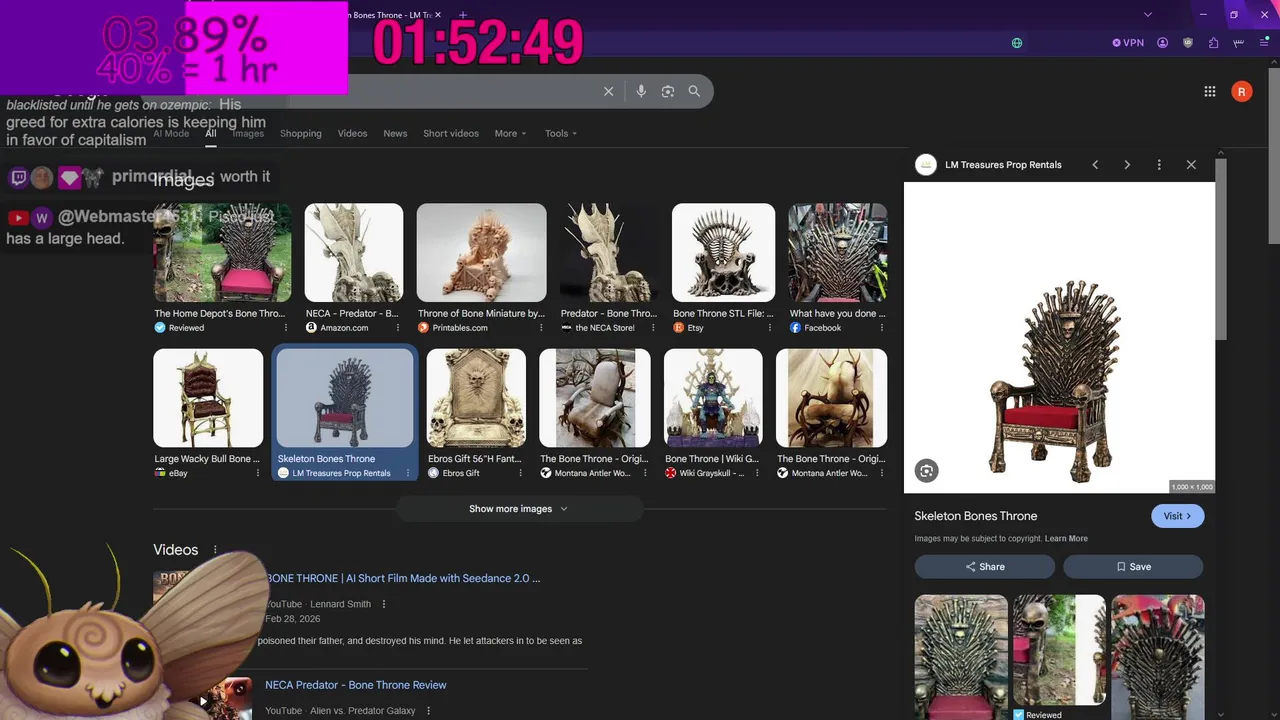Switch to the Short videos tab
The width and height of the screenshot is (1280, 720).
click(x=451, y=133)
